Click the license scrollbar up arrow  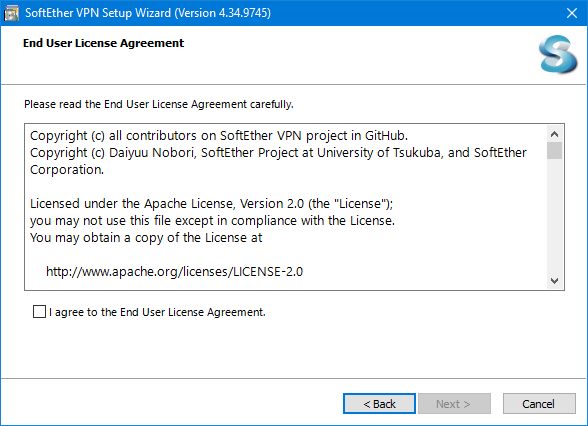point(554,134)
